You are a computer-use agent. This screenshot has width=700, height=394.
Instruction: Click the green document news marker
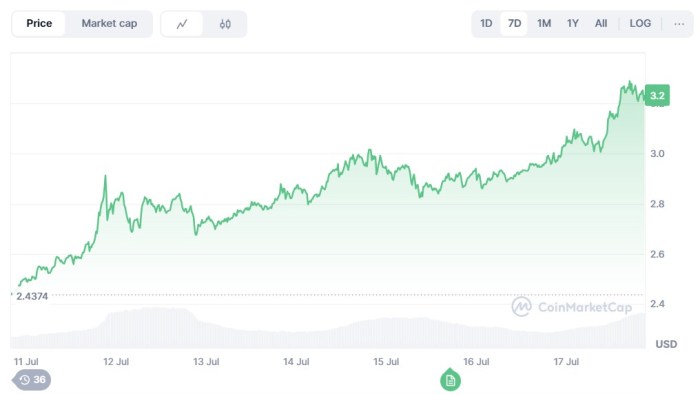point(450,380)
